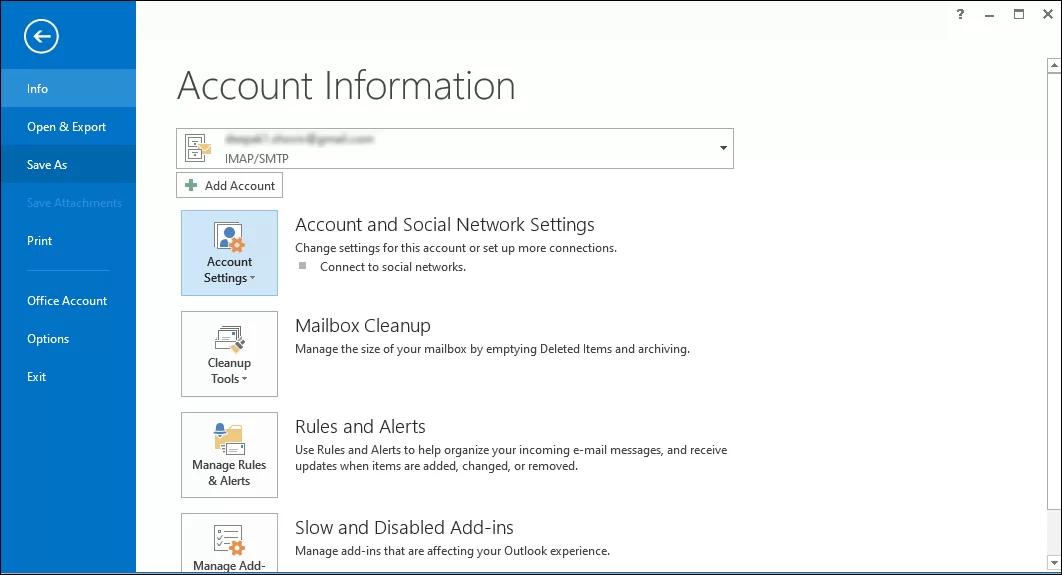Click the Slow and Disabled Add-ins heading
This screenshot has width=1062, height=575.
pos(404,528)
